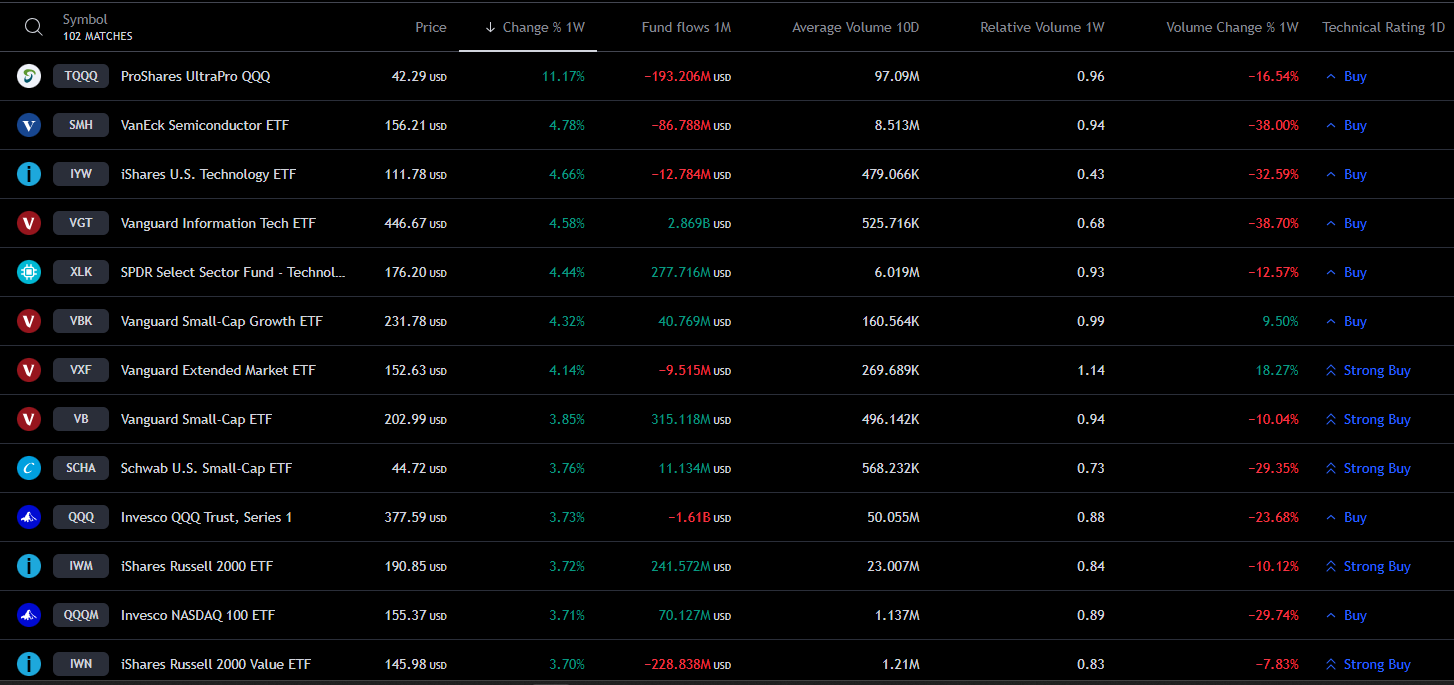The image size is (1454, 685).
Task: Open the TQQQ ticker badge
Action: (81, 76)
